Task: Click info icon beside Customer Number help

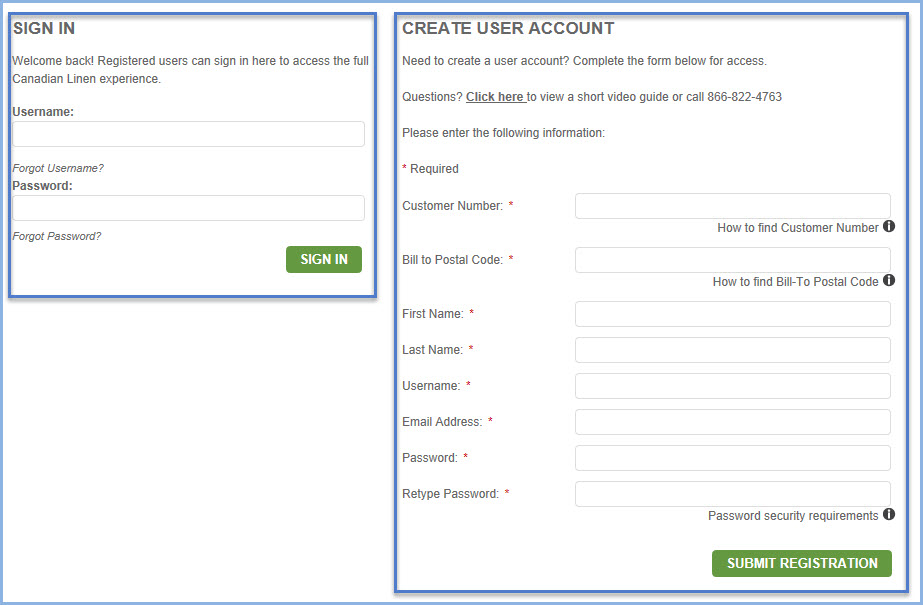Action: pyautogui.click(x=889, y=227)
